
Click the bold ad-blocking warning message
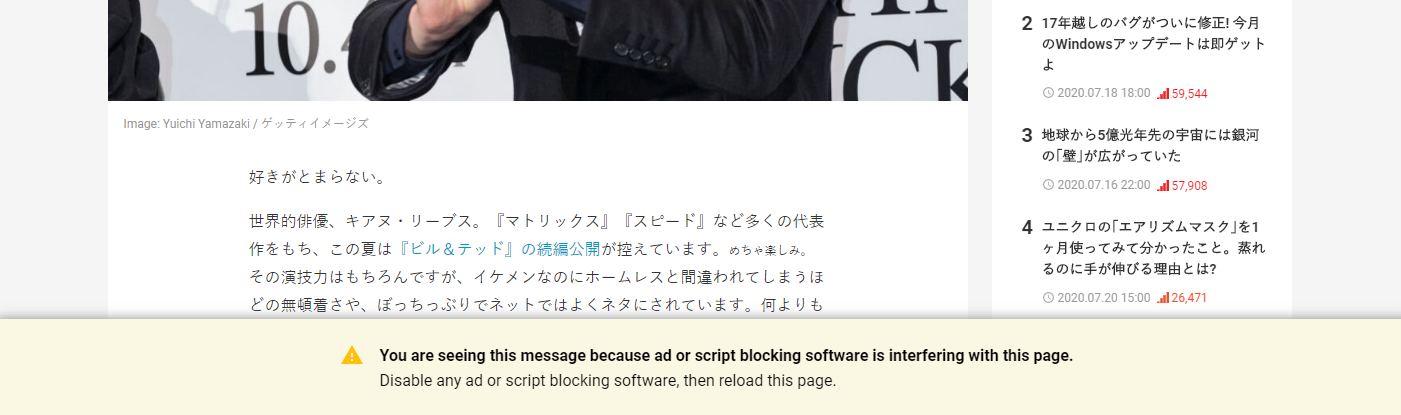pos(726,355)
